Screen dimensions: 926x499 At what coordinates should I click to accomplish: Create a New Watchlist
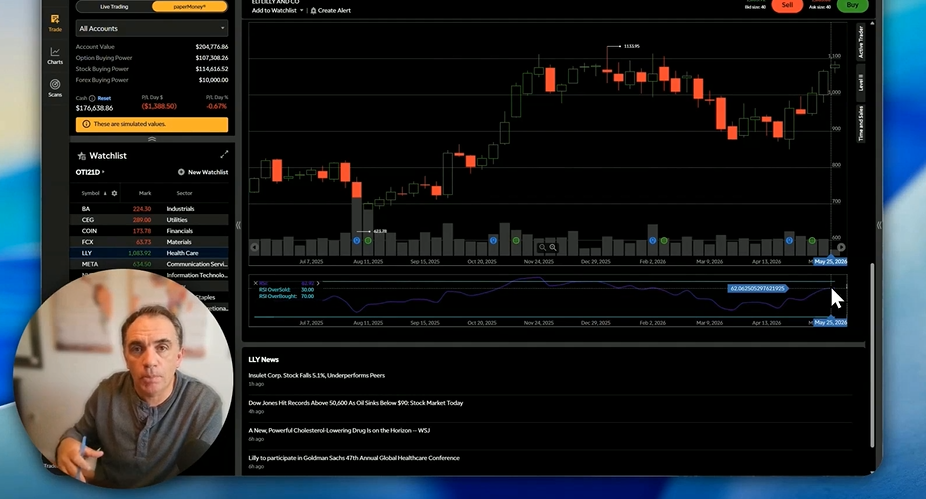[203, 172]
